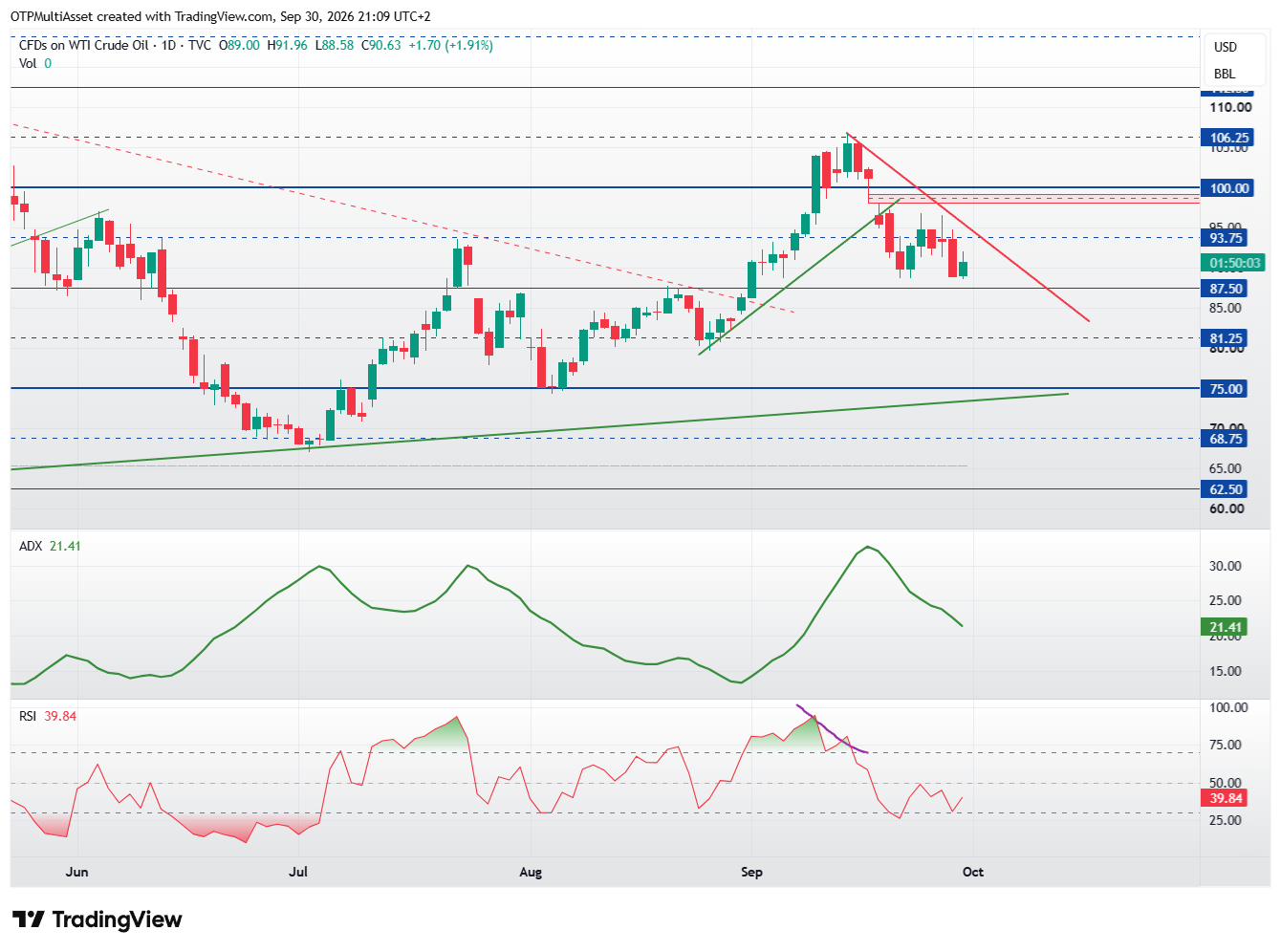Click the 106.25 price level label
Viewport: 1281px width, 952px height.
(x=1228, y=138)
